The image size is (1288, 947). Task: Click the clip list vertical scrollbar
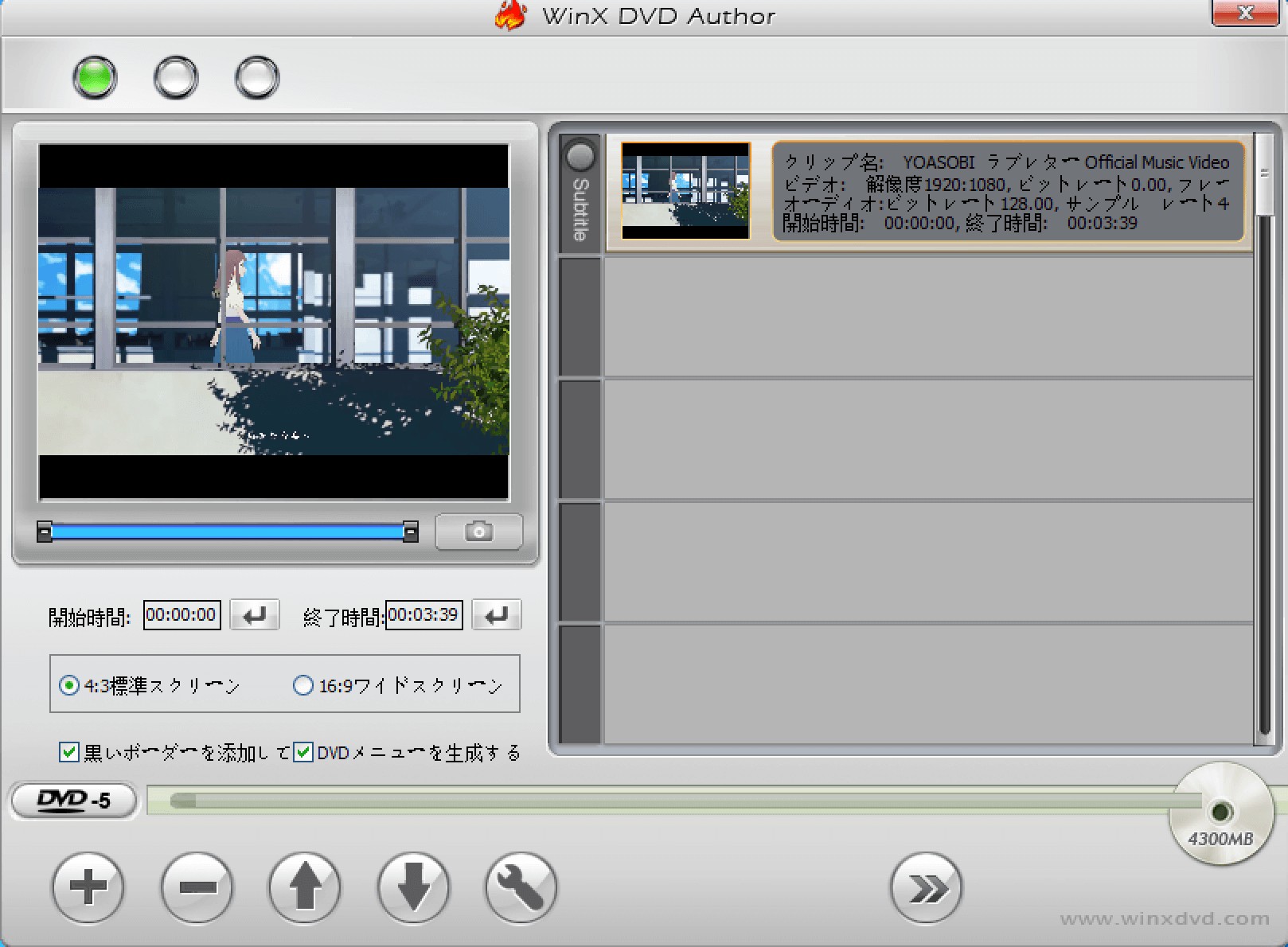click(1264, 438)
